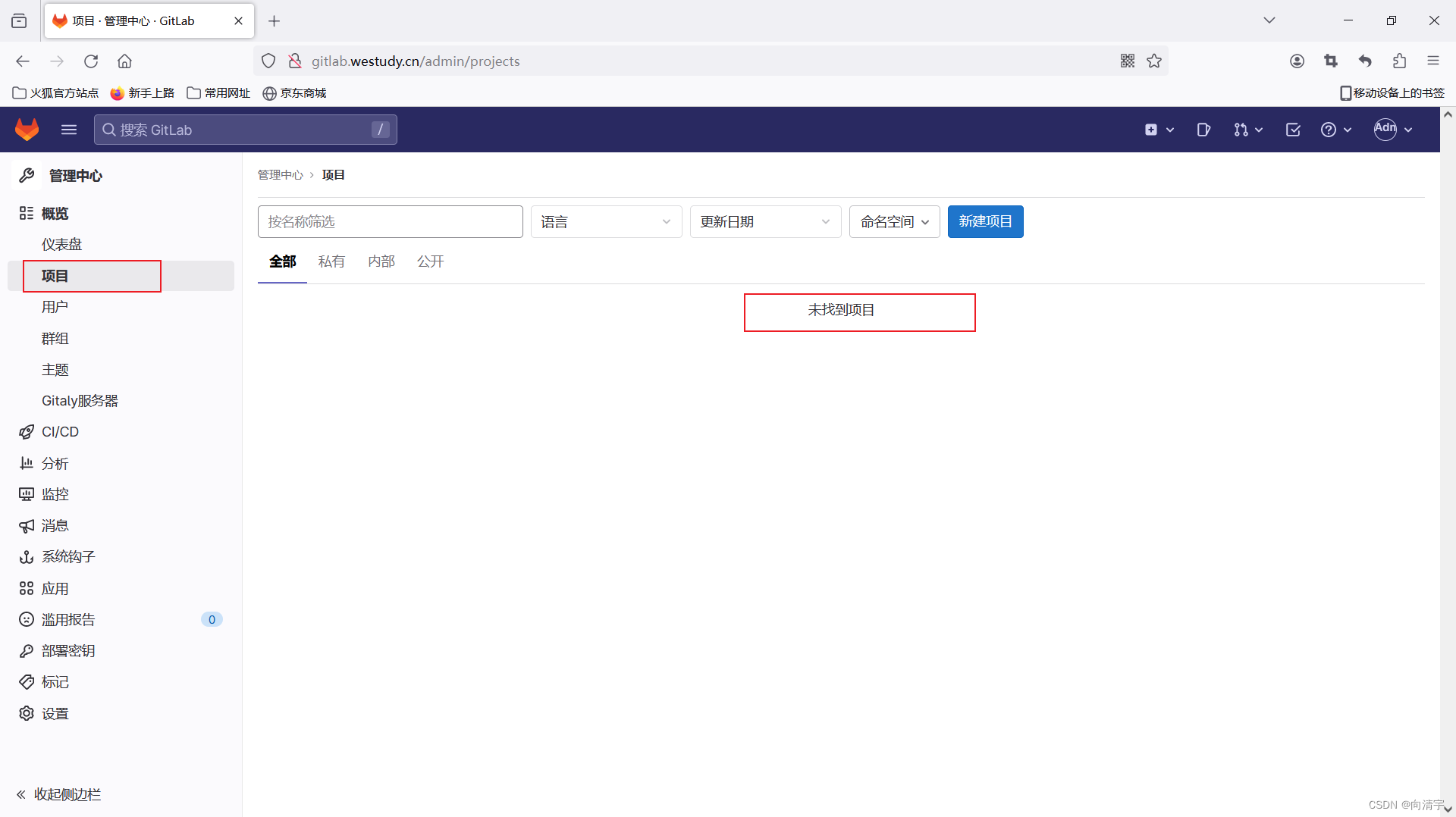Open Gitaly服务器 in sidebar

point(121,401)
